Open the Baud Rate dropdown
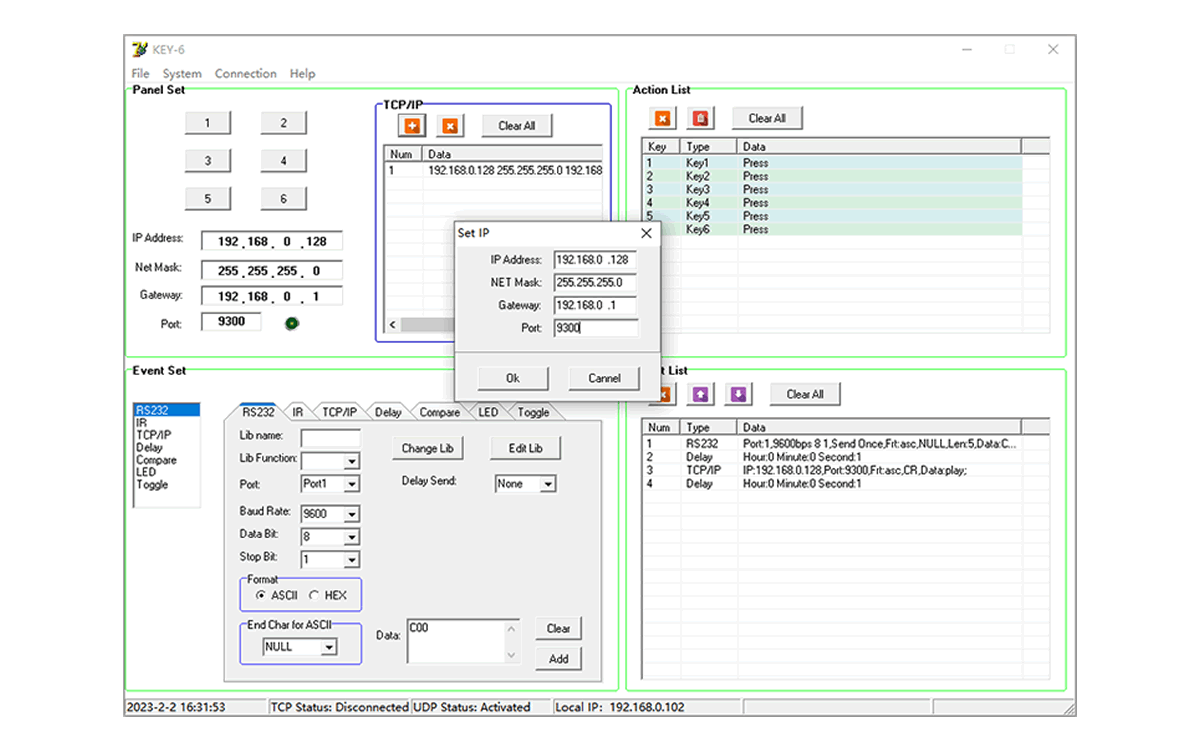Screen dimensions: 1200x750 point(351,514)
